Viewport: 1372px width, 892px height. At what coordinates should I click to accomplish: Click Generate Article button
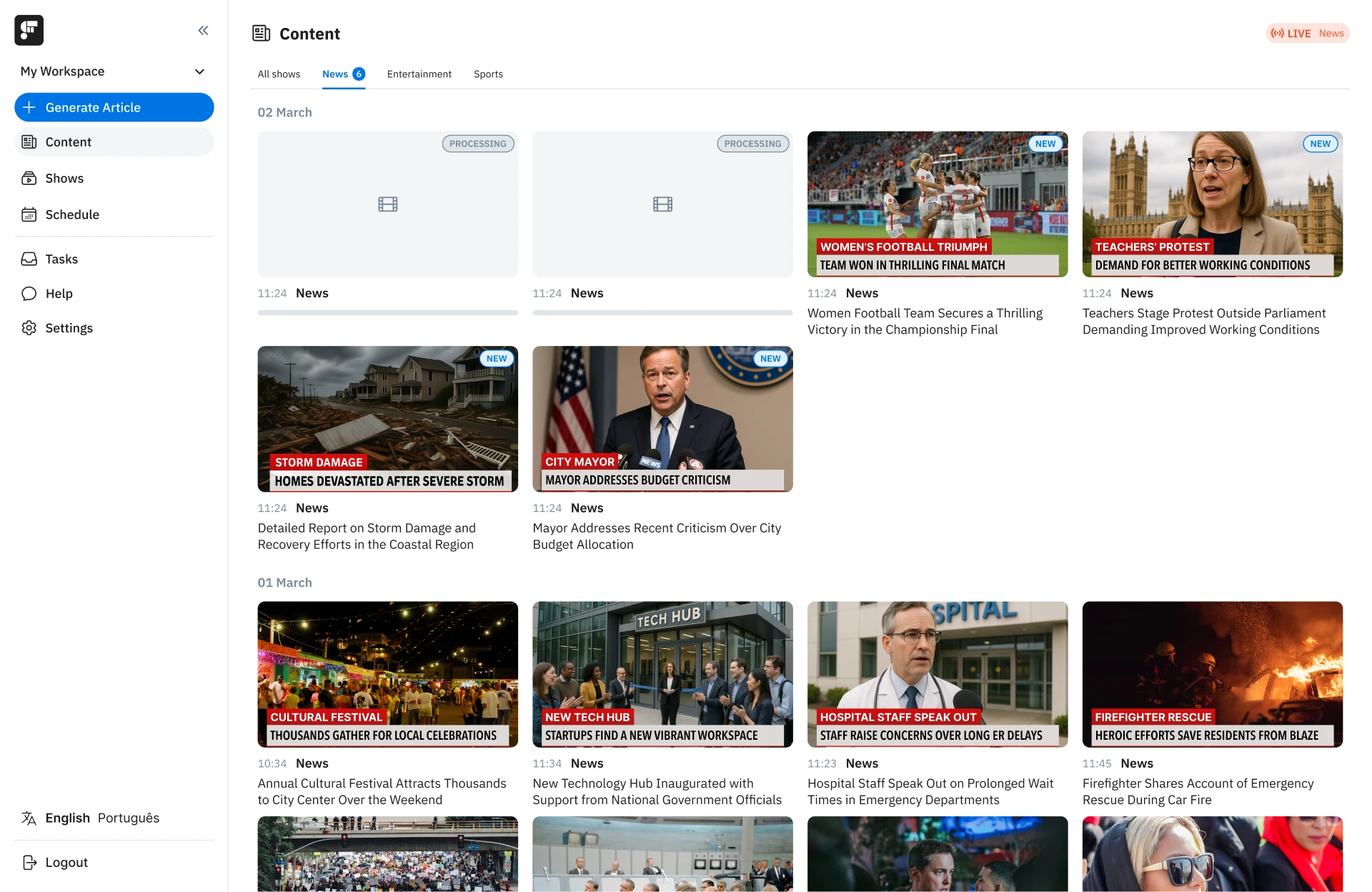coord(114,107)
